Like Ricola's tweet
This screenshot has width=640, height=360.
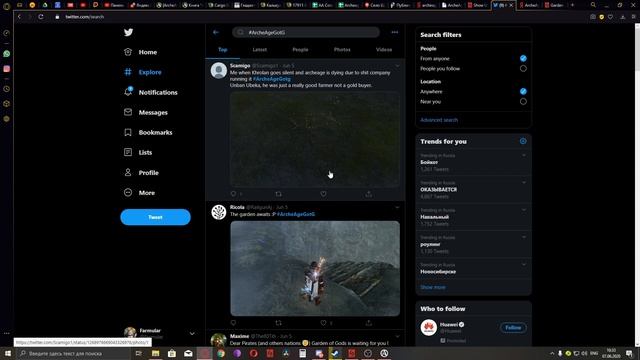323,323
